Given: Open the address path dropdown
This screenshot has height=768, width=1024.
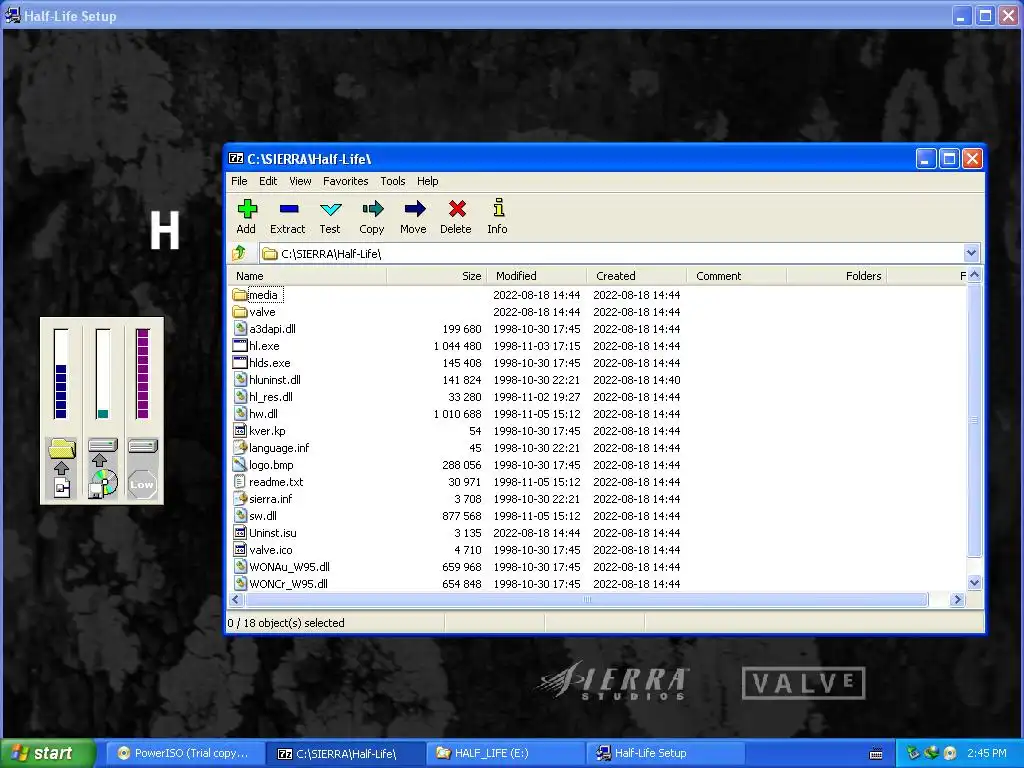Looking at the screenshot, I should click(x=970, y=253).
